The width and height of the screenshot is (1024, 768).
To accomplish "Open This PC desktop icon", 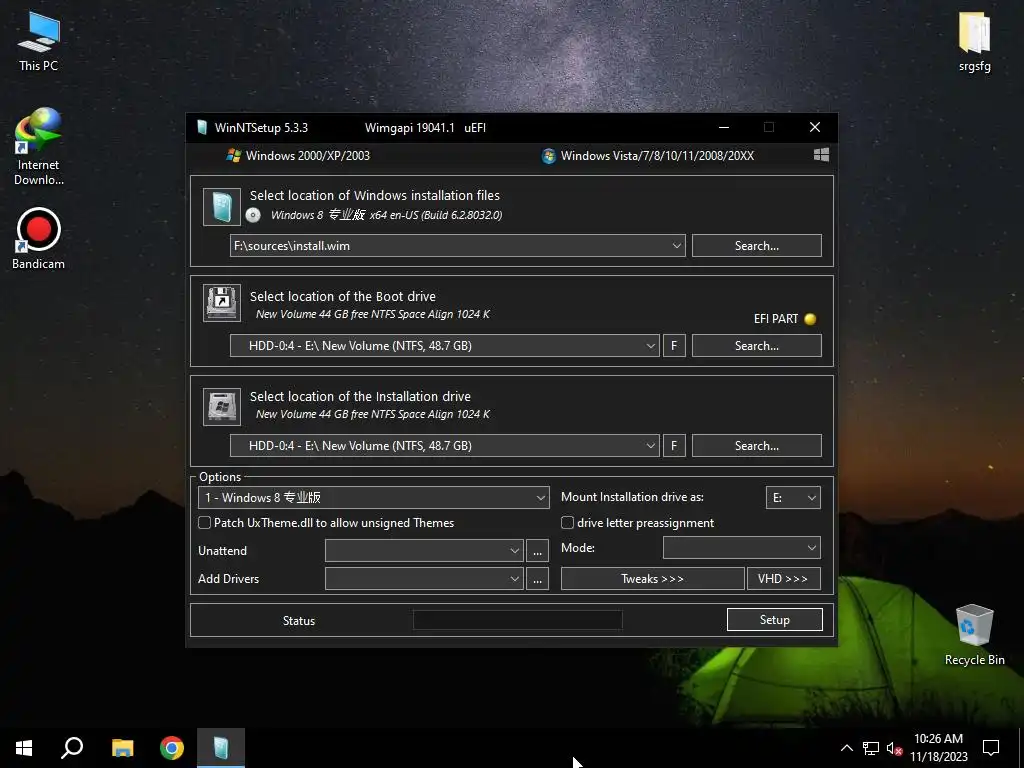I will (x=39, y=41).
